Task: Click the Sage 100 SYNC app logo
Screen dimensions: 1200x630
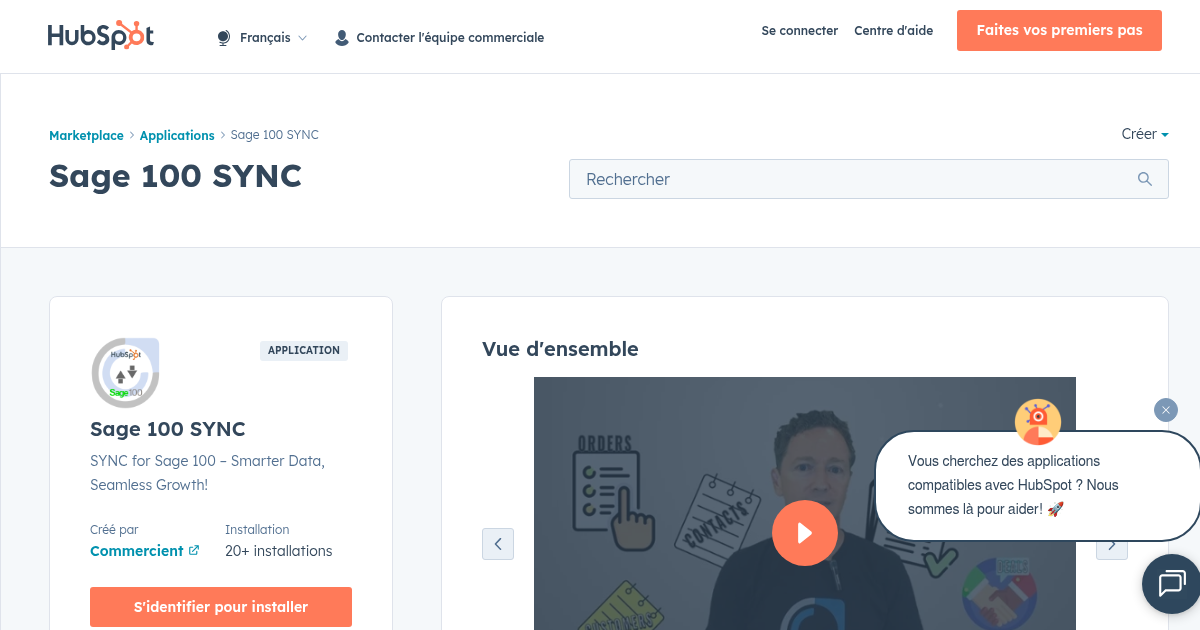Action: tap(125, 372)
